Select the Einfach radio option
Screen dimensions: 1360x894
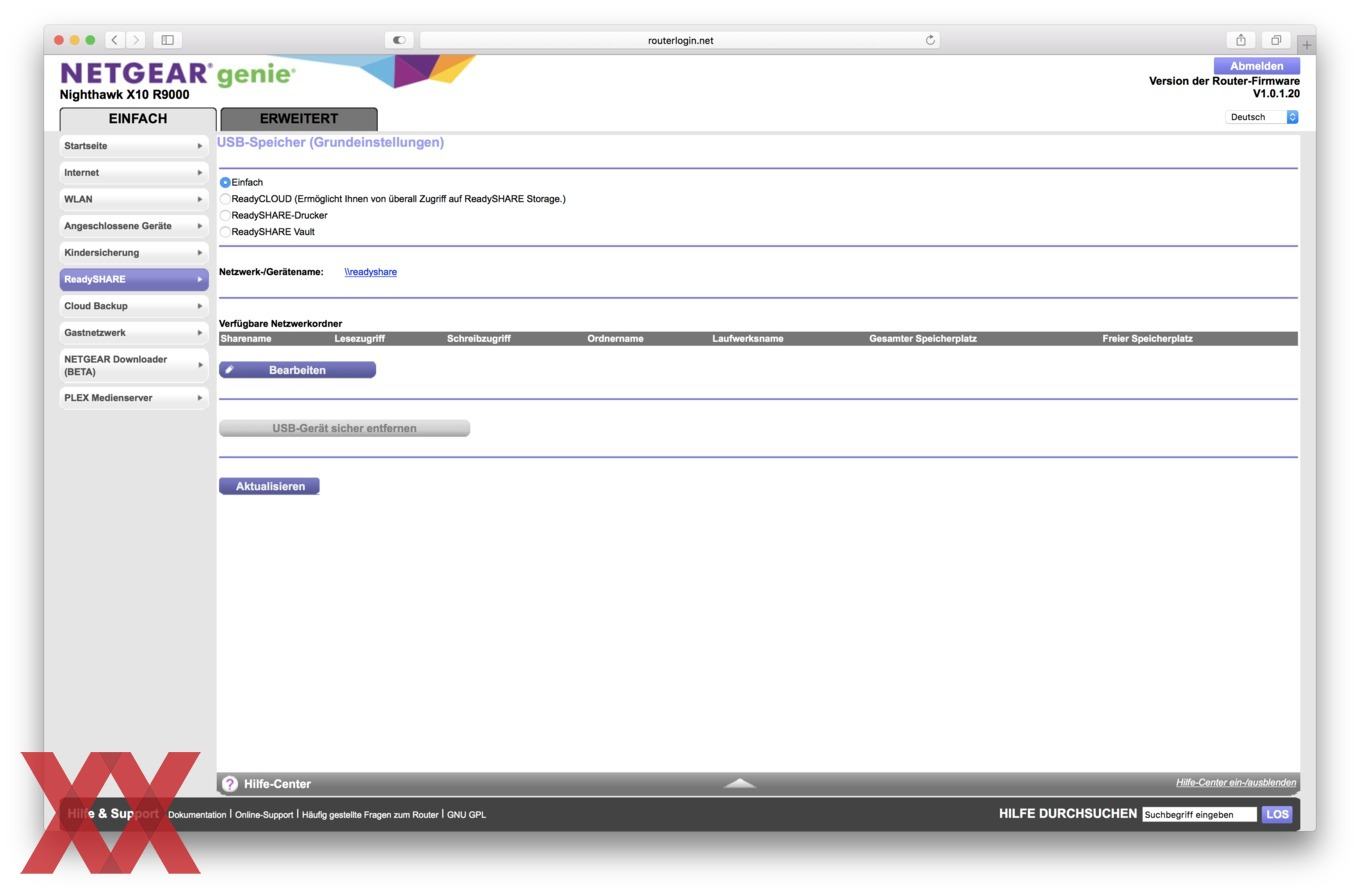coord(225,183)
